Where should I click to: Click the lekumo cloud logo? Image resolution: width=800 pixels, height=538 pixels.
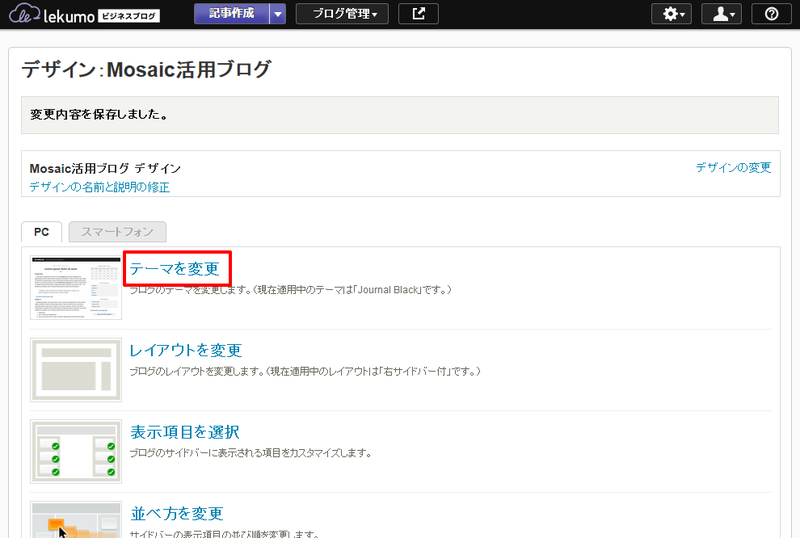coord(24,14)
